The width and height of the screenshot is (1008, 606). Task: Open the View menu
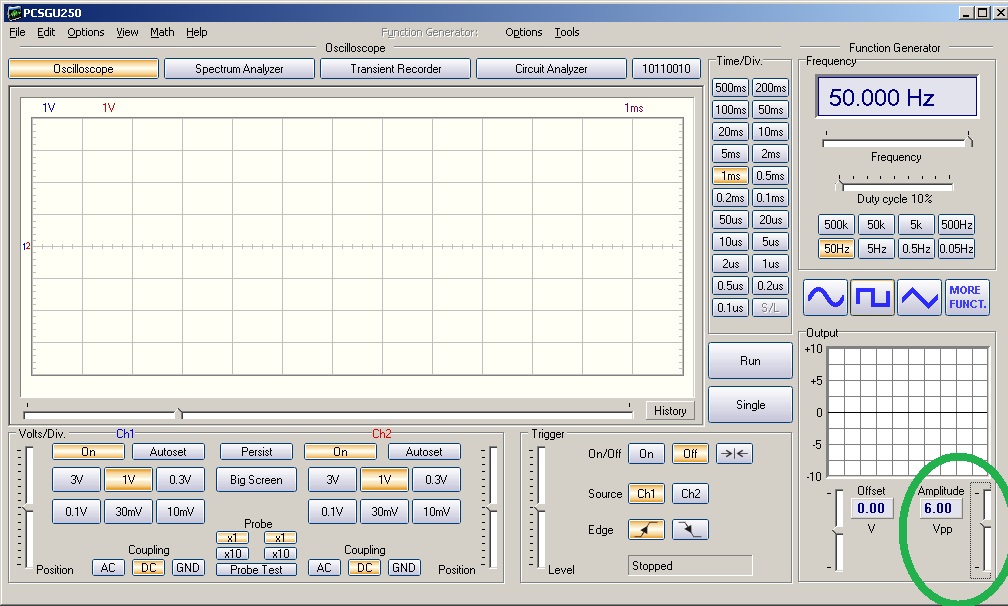[127, 32]
